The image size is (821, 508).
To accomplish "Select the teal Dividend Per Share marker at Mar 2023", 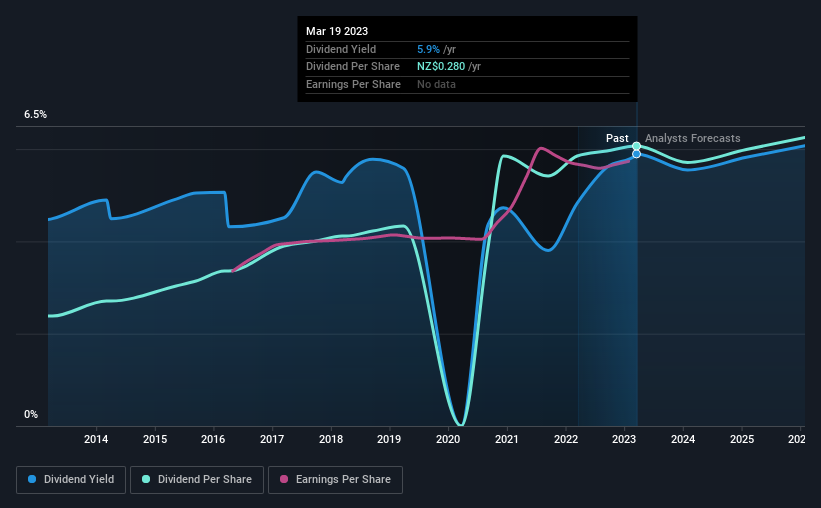I will (637, 146).
